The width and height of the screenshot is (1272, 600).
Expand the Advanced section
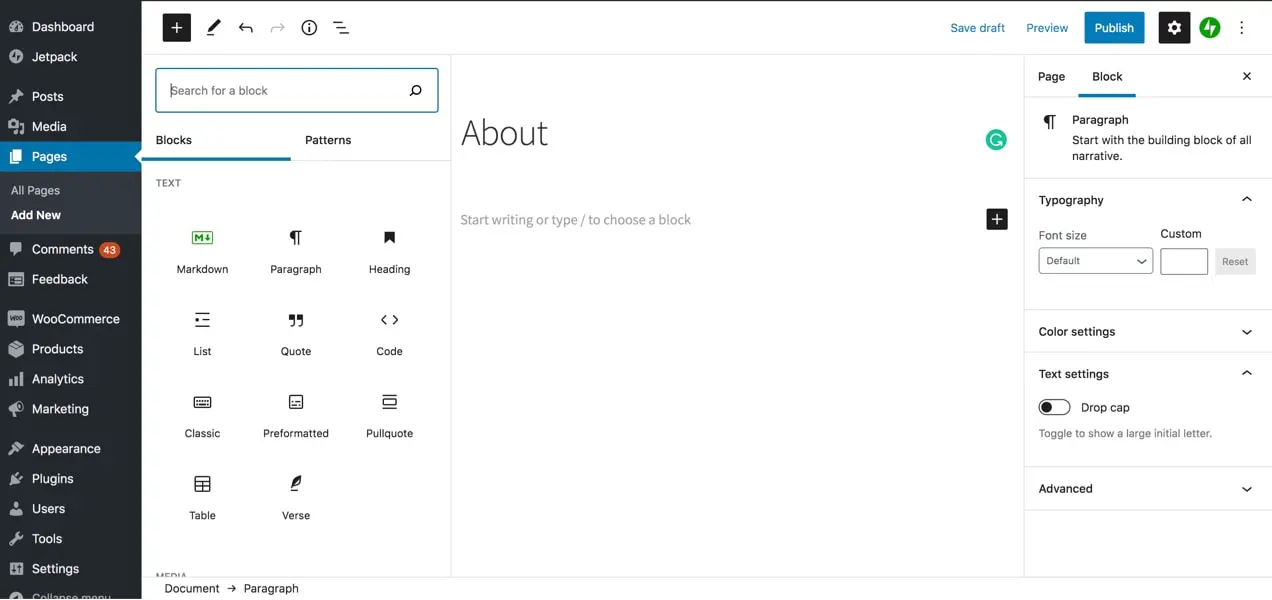(1147, 489)
